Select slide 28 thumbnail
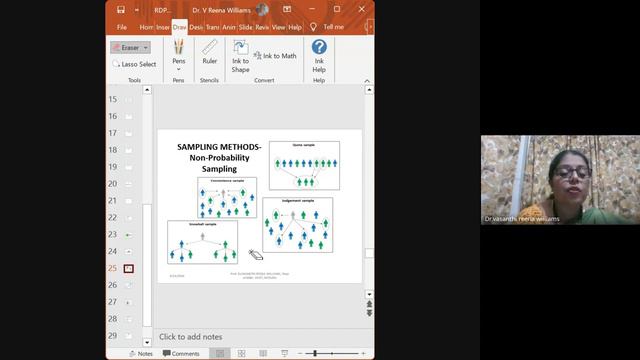640x360 pixels. pos(129,319)
